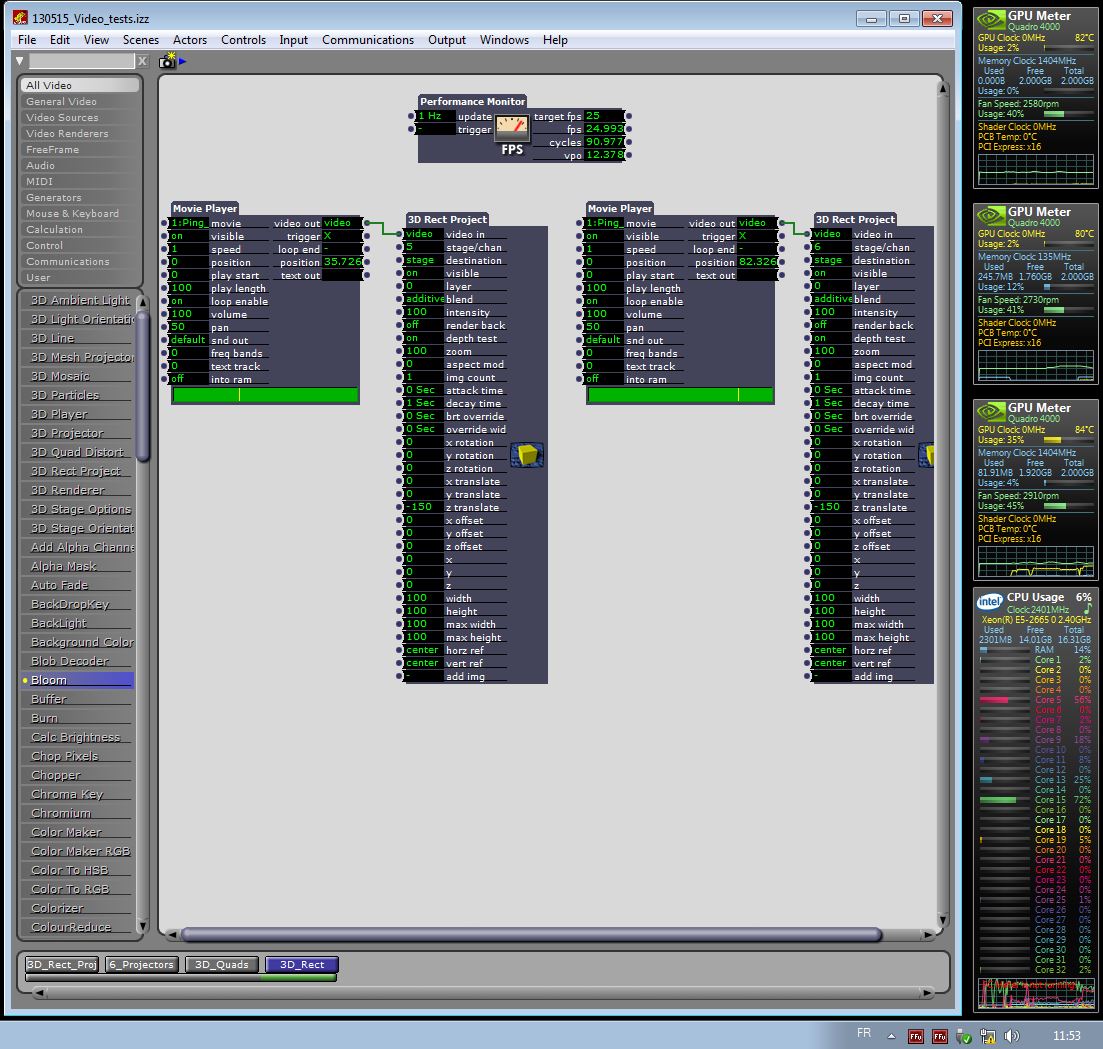Select the All Video actor category
Viewport: 1103px width, 1049px height.
[x=79, y=85]
